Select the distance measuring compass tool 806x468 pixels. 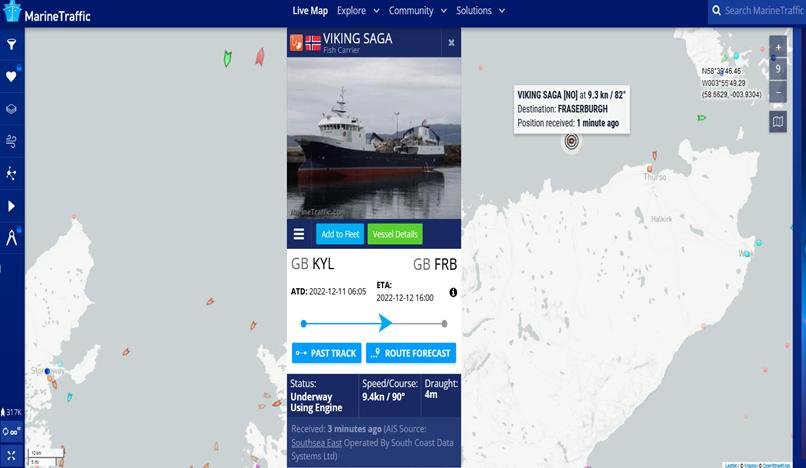coord(11,238)
